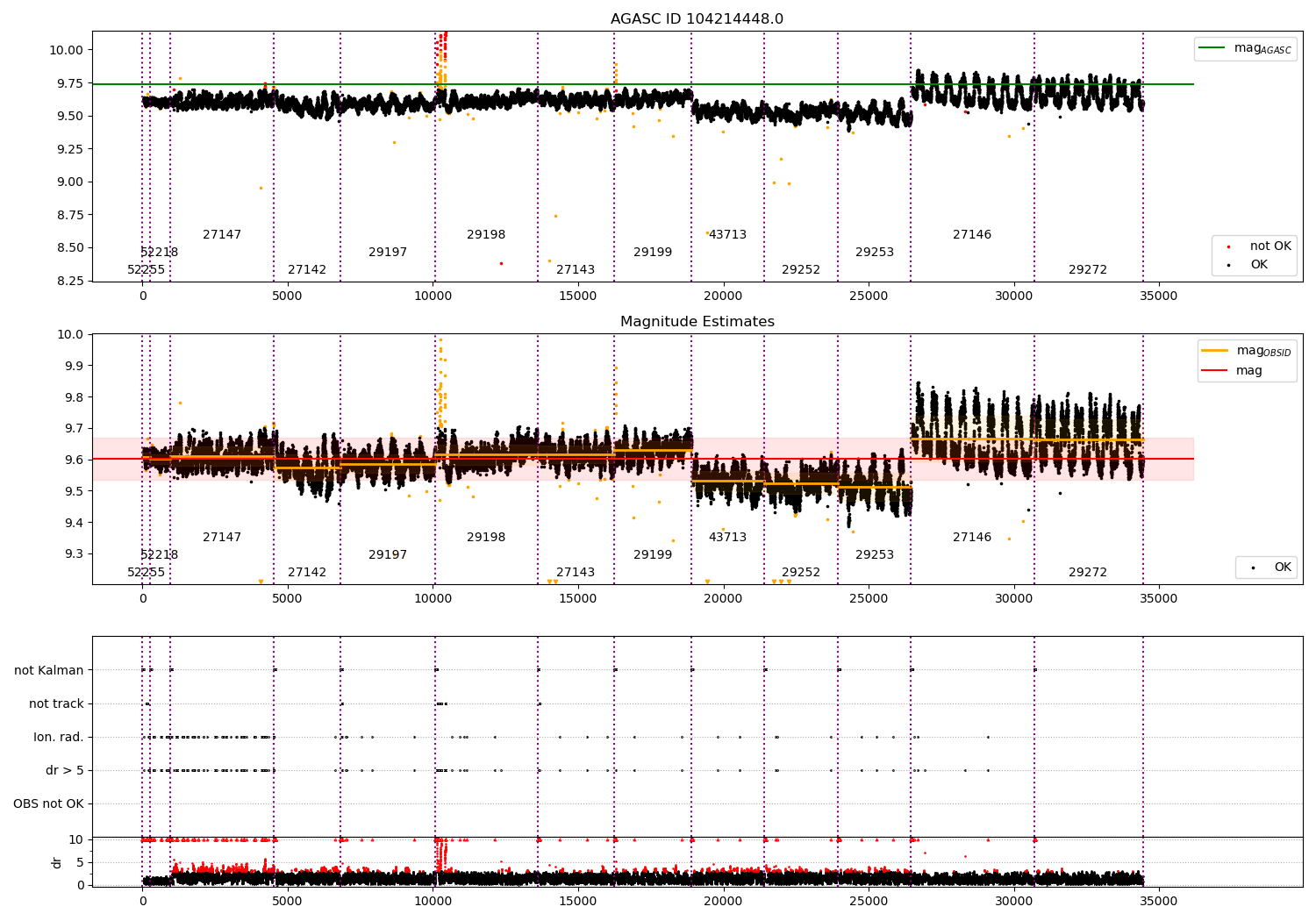Screen dimensions: 1316x921
Task: Click the 'Ion. rad.' row label
Action: tap(59, 737)
